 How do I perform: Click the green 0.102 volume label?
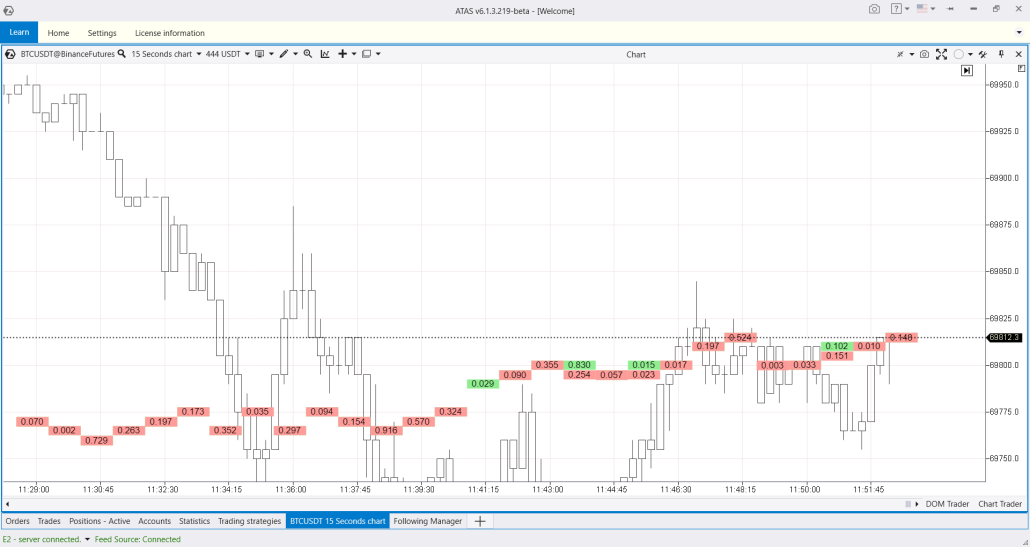coord(836,346)
